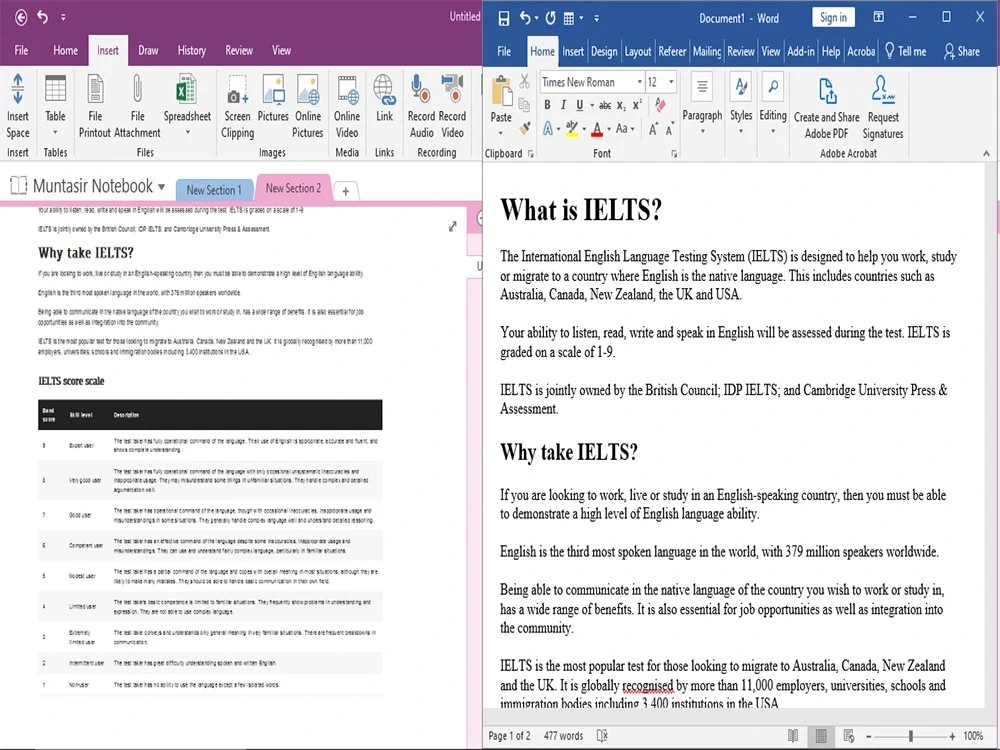Open the Times New Roman font dropdown
This screenshot has height=750, width=1000.
coord(640,82)
